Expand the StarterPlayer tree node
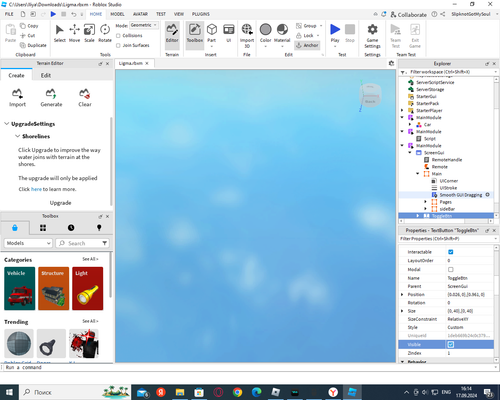Viewport: 500px width, 400px height. coord(402,110)
